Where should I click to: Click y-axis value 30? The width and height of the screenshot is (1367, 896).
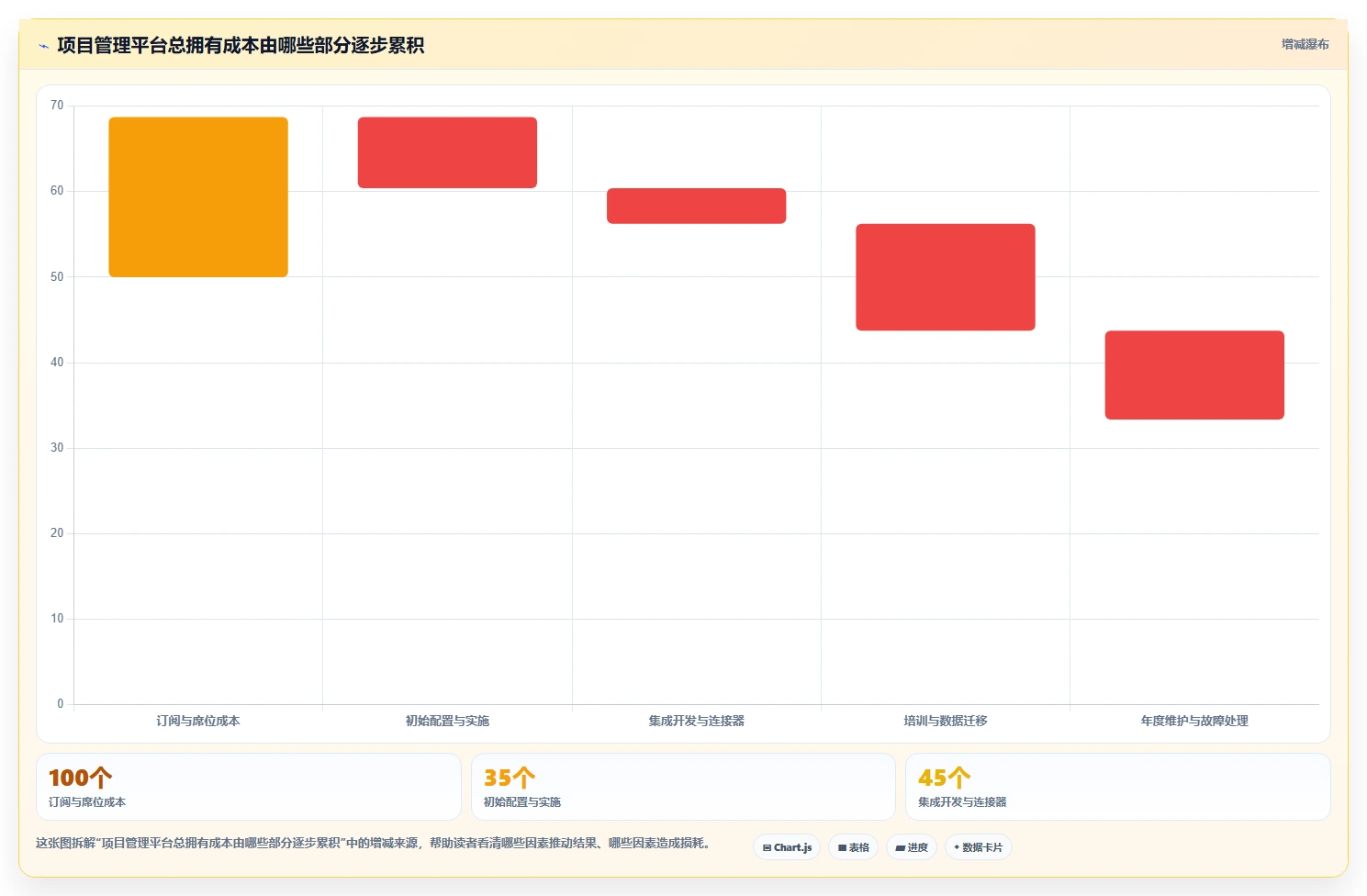pyautogui.click(x=57, y=448)
